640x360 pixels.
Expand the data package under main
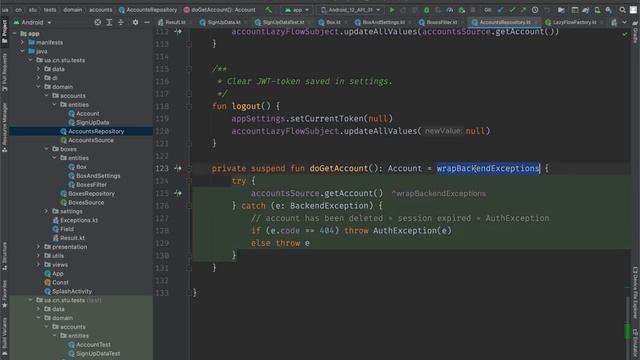click(x=39, y=69)
